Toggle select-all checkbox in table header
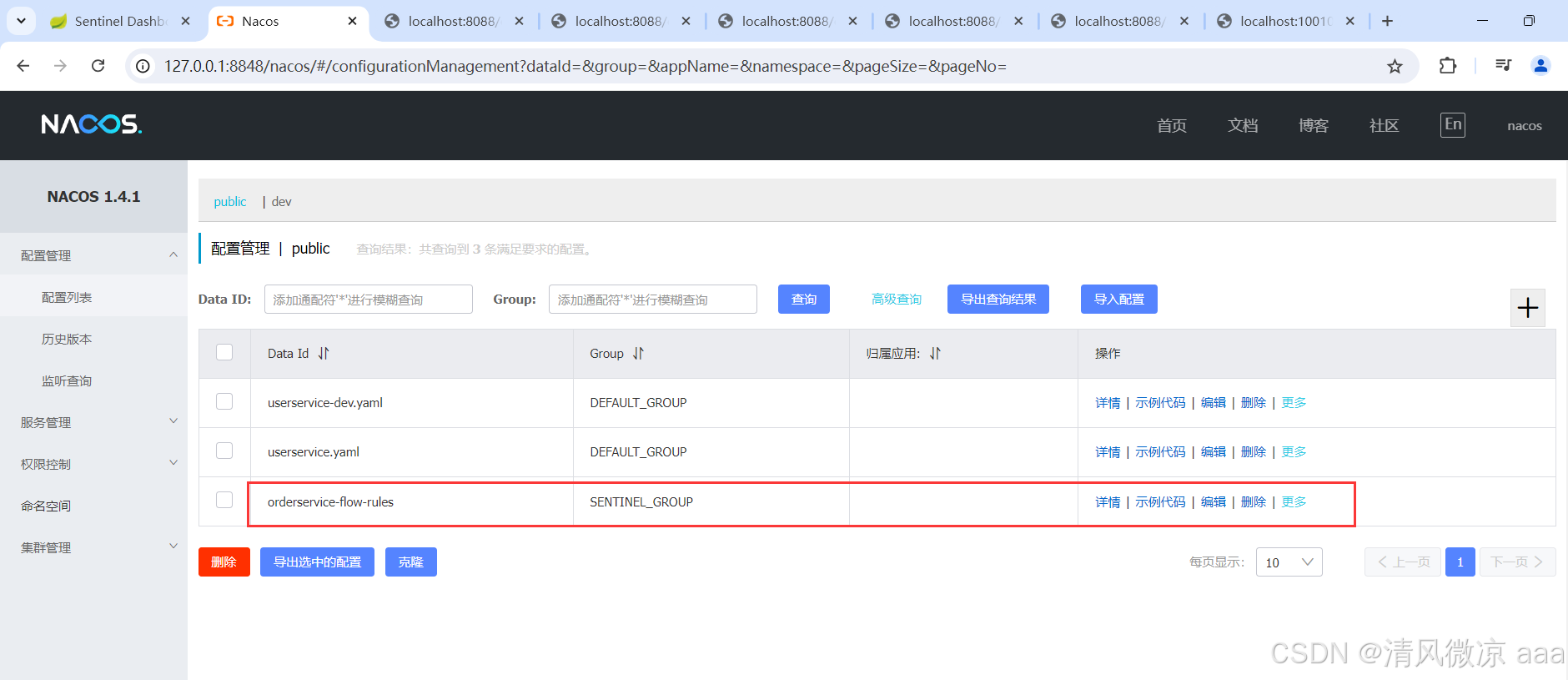Image resolution: width=1568 pixels, height=680 pixels. [x=224, y=352]
